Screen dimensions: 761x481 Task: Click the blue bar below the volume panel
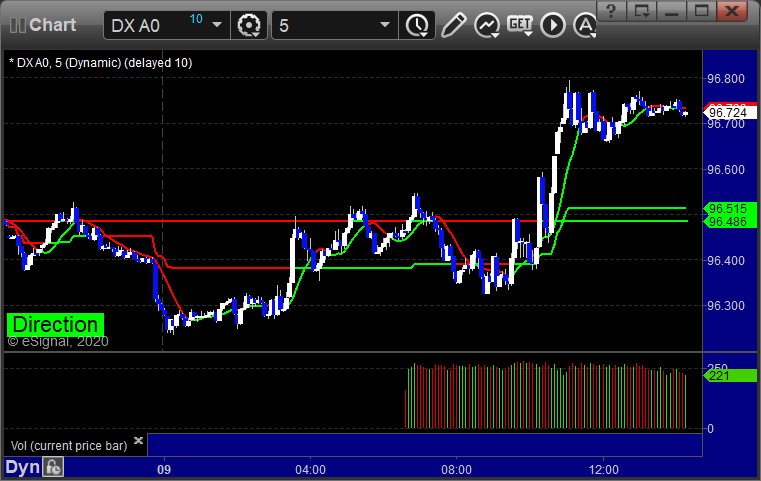pyautogui.click(x=425, y=445)
